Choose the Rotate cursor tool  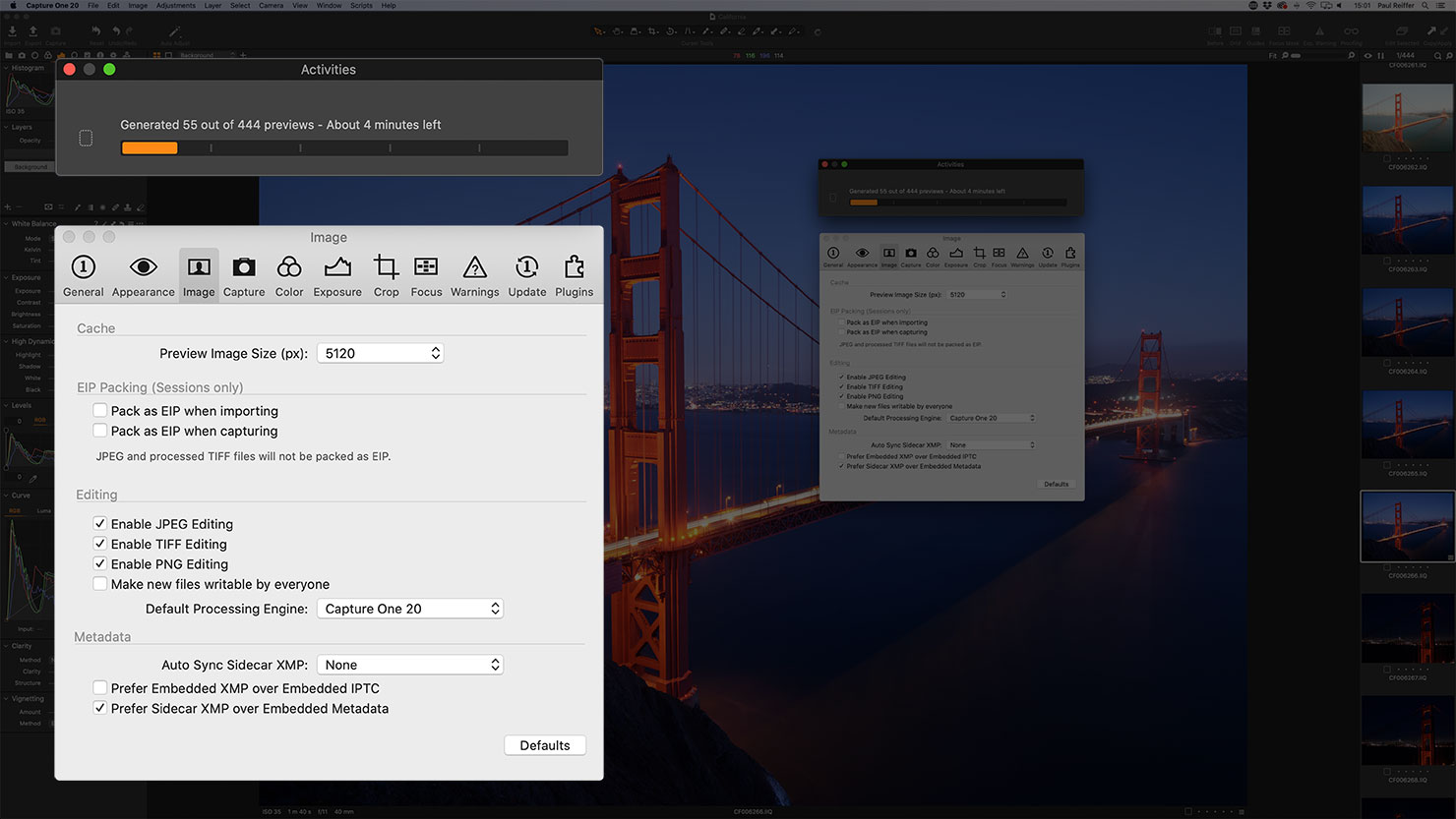[x=671, y=31]
